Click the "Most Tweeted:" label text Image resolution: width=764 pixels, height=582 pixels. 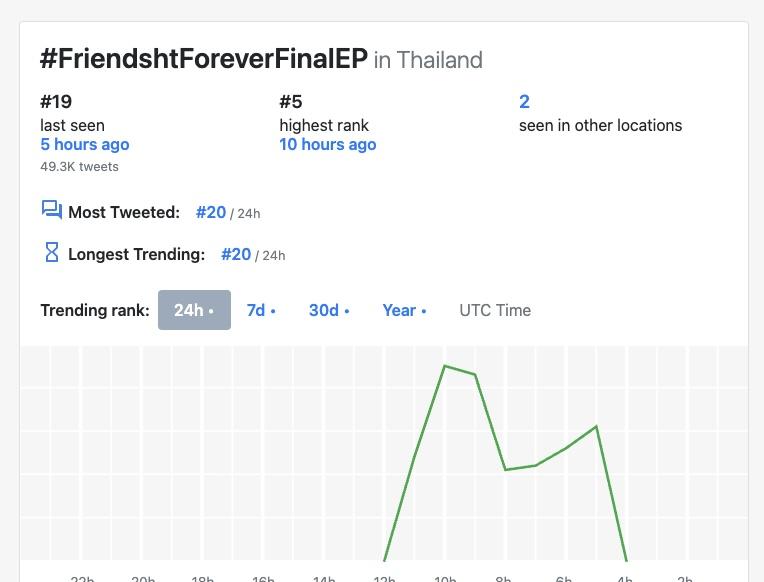click(124, 212)
